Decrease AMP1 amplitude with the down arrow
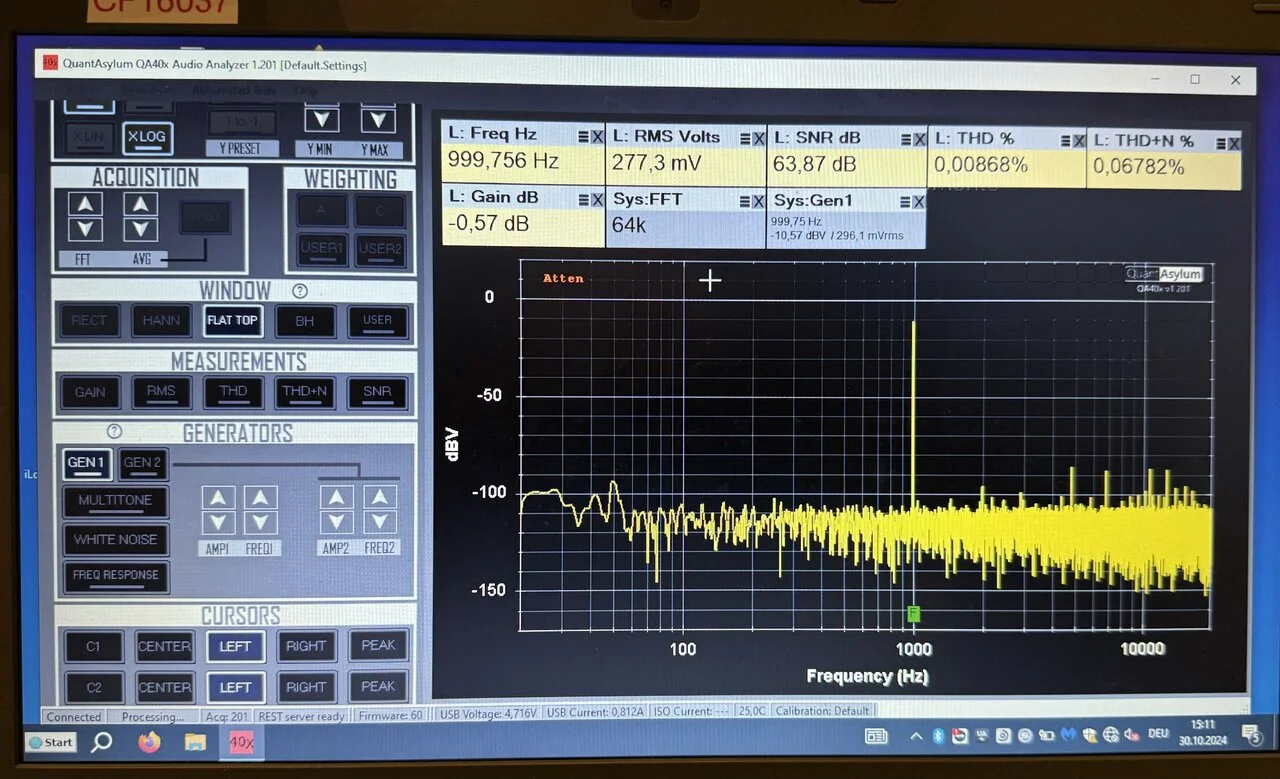1280x779 pixels. [x=219, y=522]
